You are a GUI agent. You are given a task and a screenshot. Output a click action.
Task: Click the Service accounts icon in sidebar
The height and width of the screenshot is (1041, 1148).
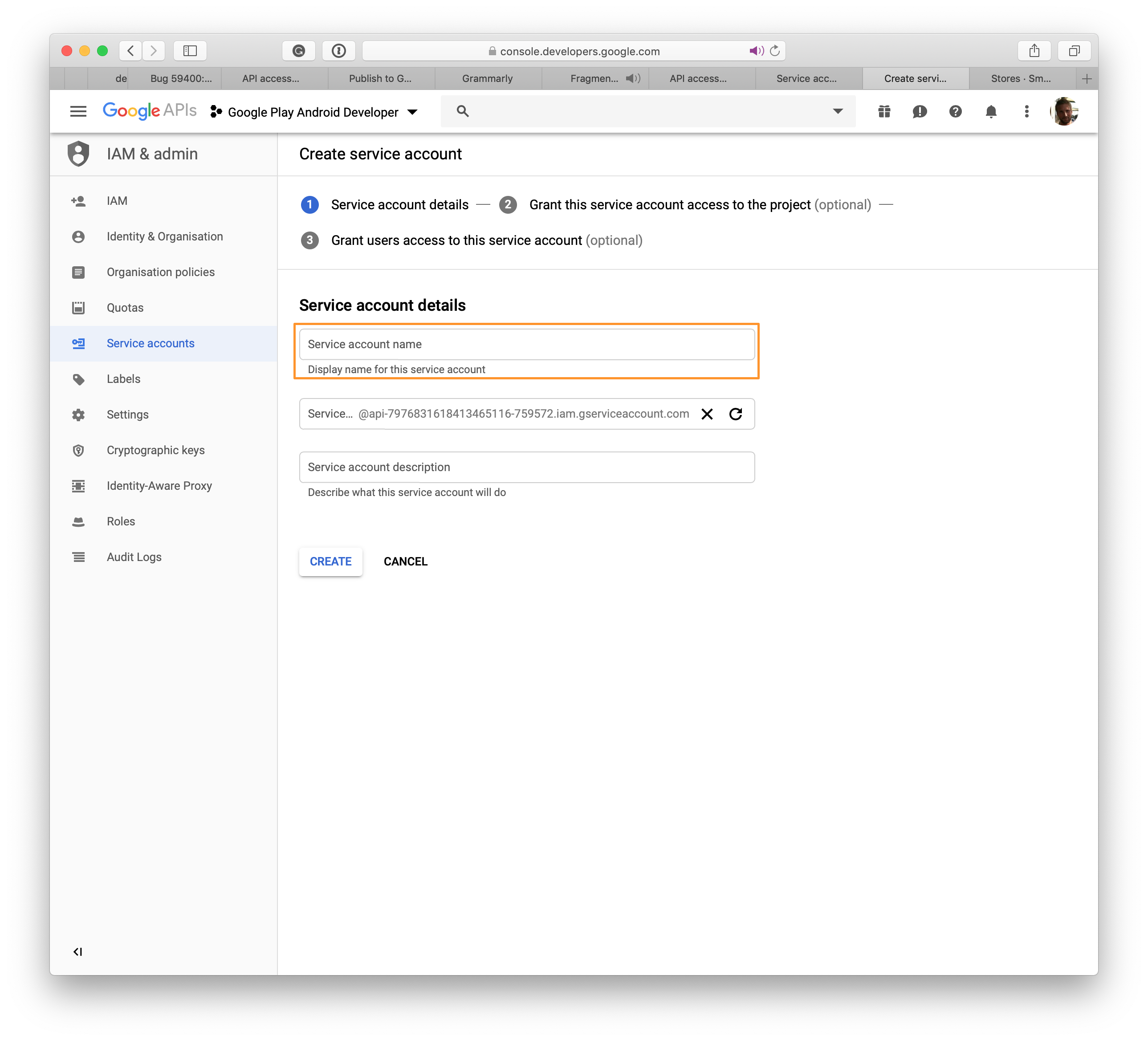[x=80, y=343]
